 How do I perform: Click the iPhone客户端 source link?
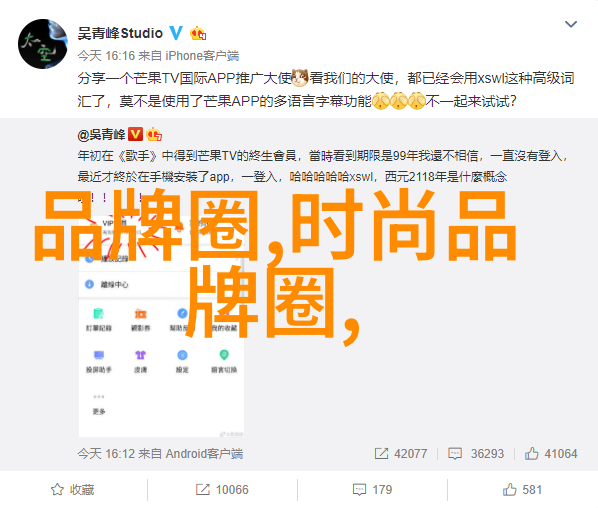[x=202, y=56]
